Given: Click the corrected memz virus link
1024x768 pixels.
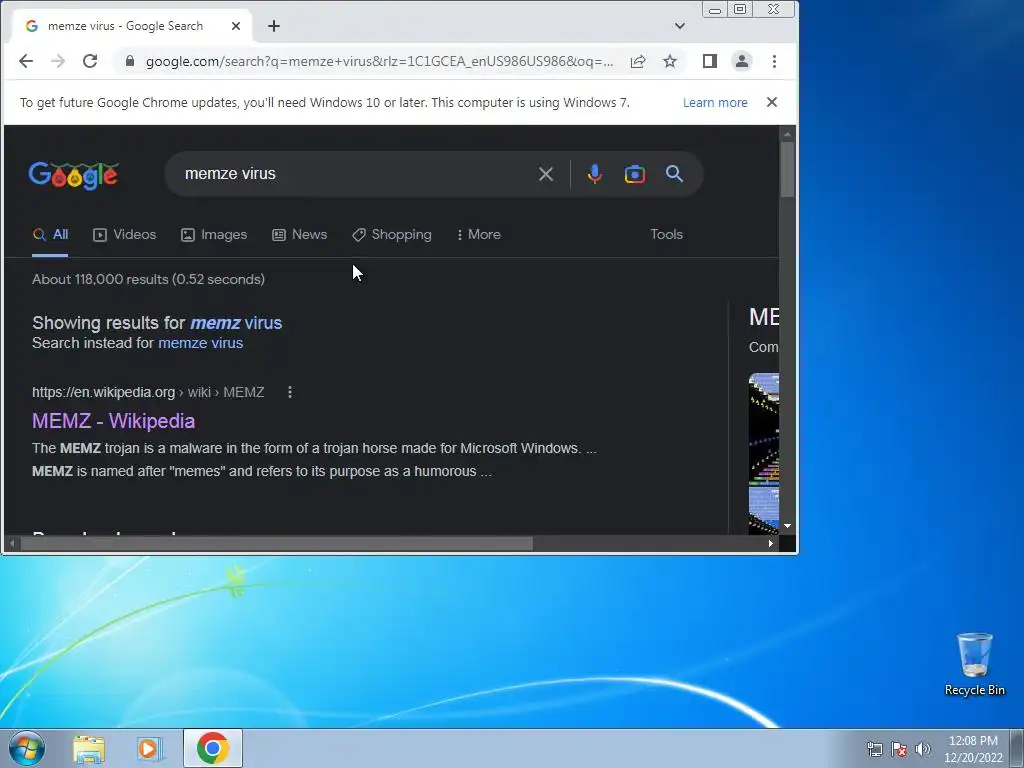Looking at the screenshot, I should click(x=236, y=323).
